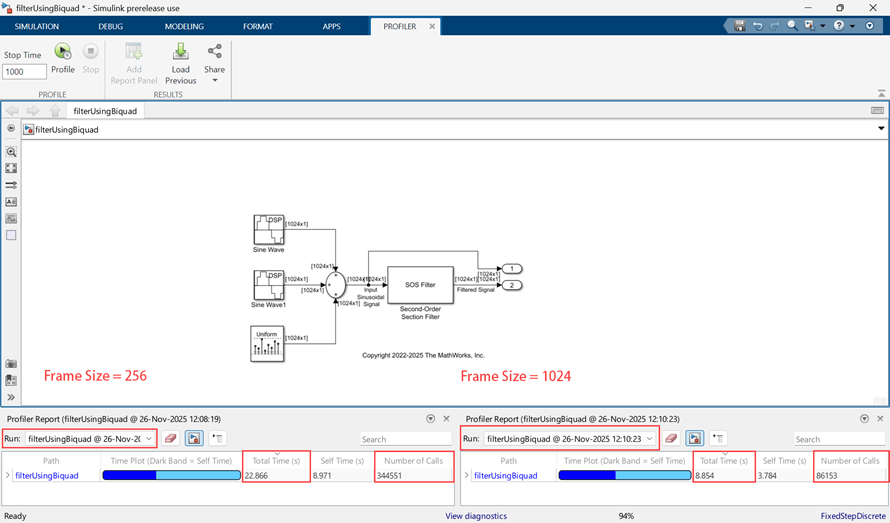Click the keyboard icon in the tab bar
The image size is (890, 523).
click(877, 111)
